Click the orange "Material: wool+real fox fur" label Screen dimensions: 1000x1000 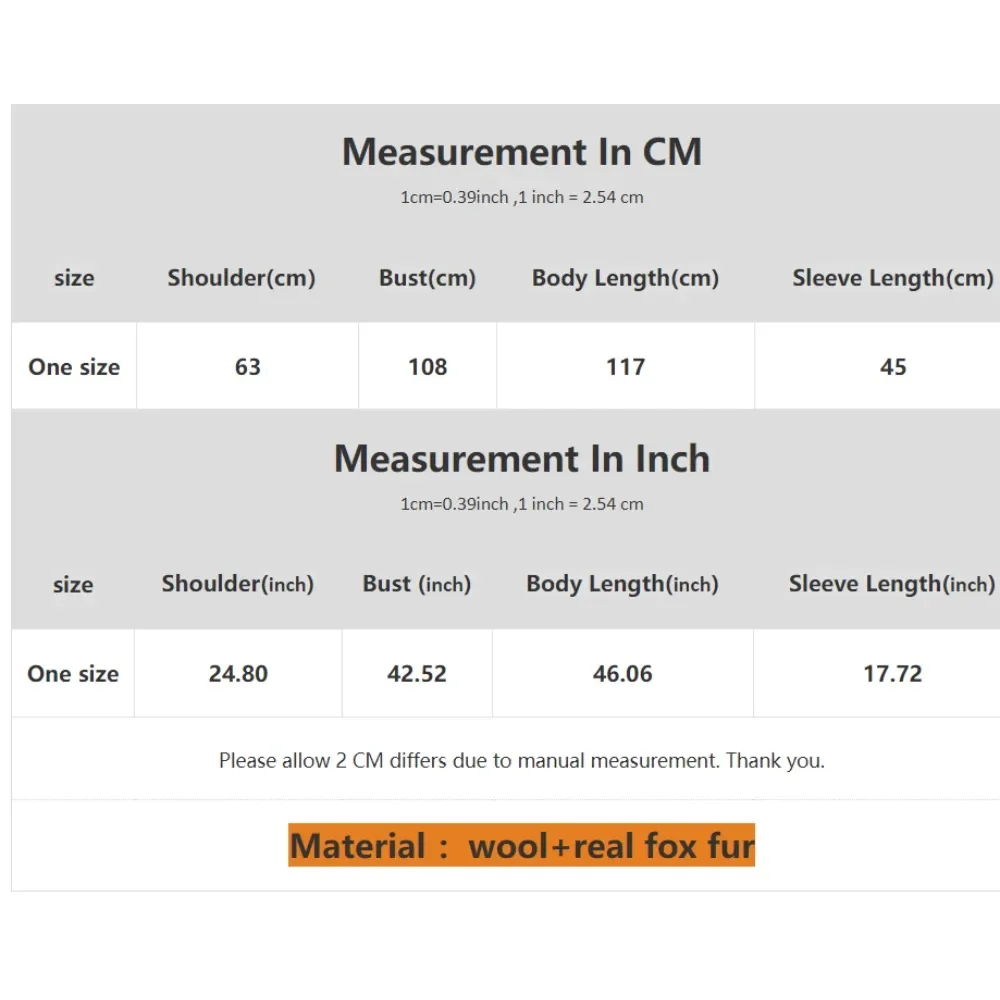pyautogui.click(x=521, y=846)
